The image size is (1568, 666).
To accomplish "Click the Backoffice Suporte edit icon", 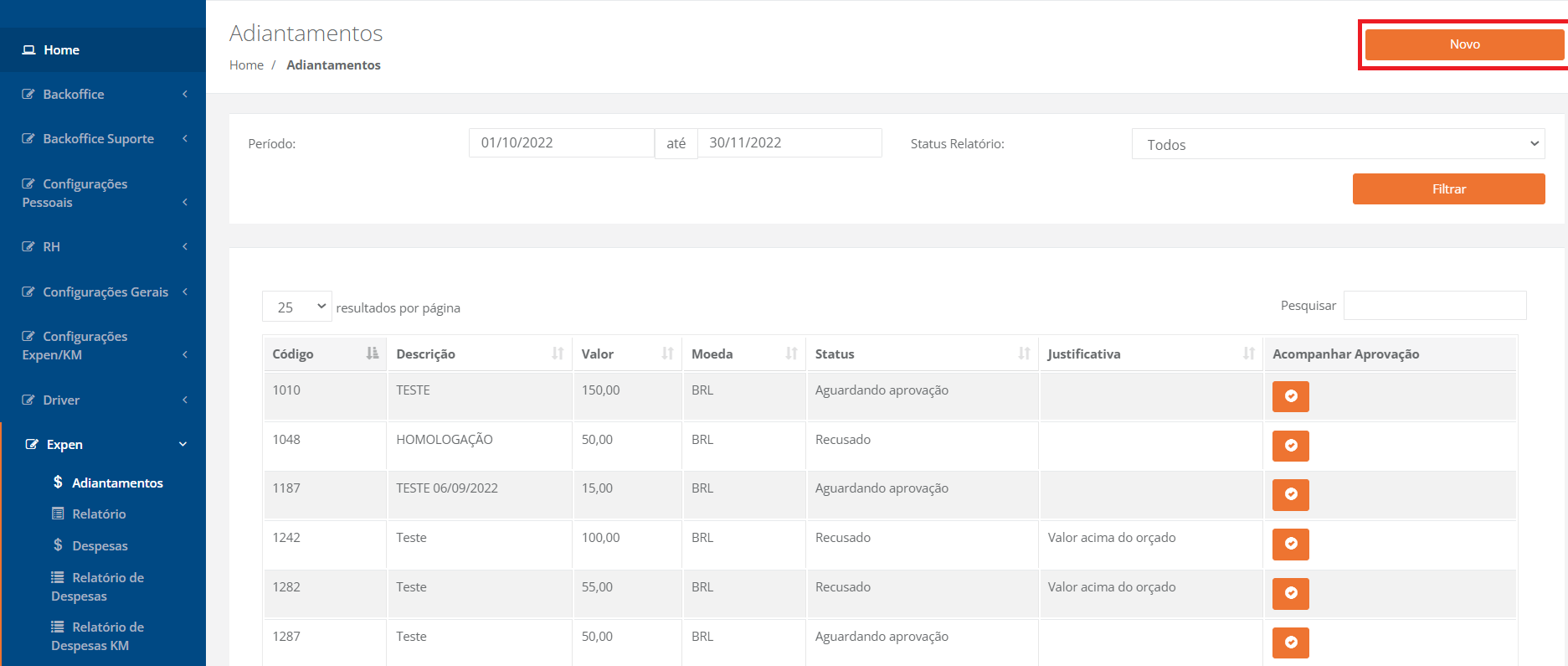I will tap(28, 139).
